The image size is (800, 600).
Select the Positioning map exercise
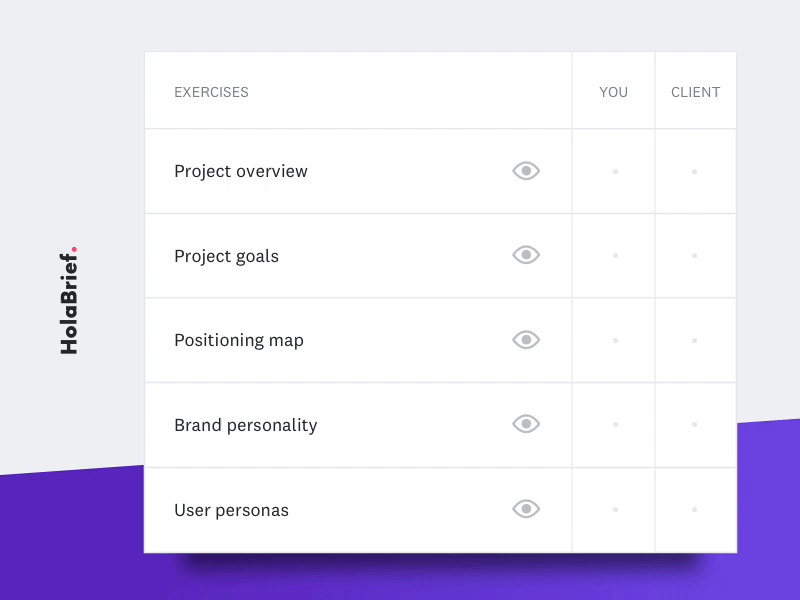coord(239,340)
